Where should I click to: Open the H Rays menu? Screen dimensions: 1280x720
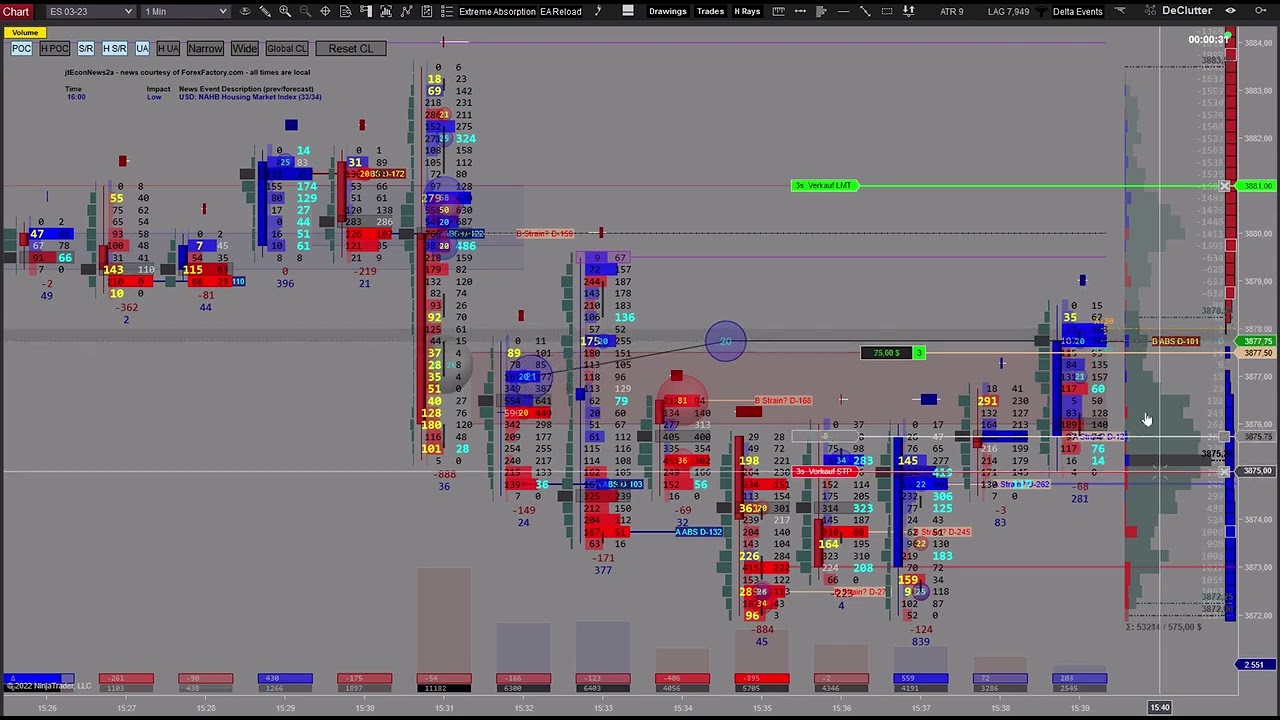[x=747, y=11]
